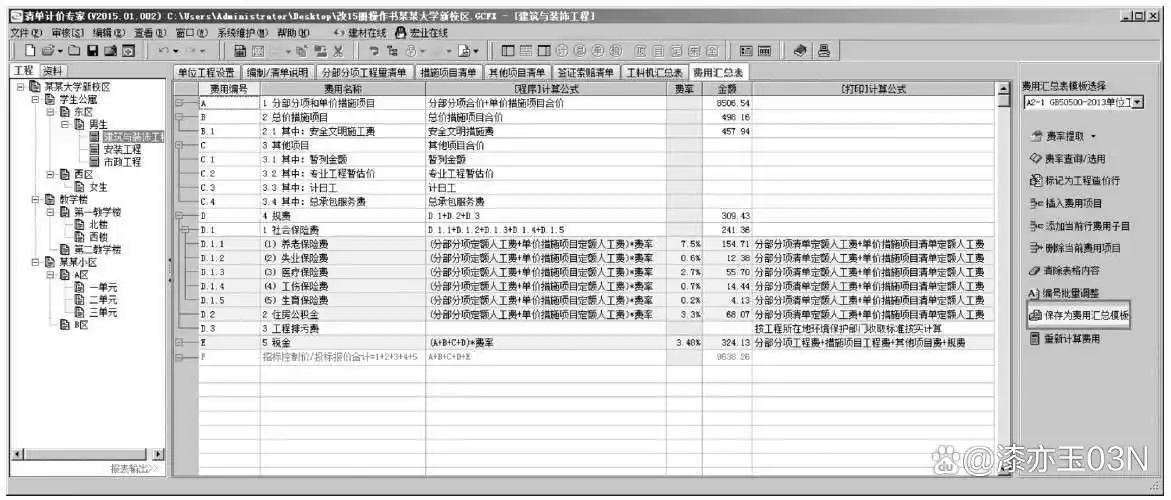Collapse the 学生公寓 tree node

[x=35, y=100]
